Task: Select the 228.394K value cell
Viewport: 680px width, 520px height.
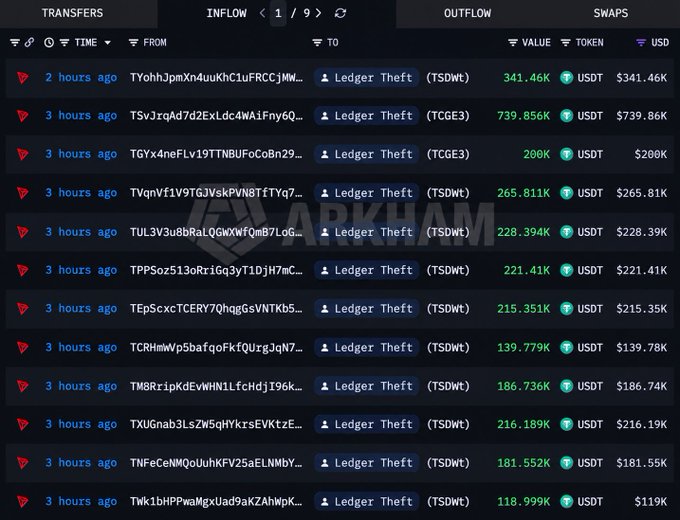Action: (523, 232)
